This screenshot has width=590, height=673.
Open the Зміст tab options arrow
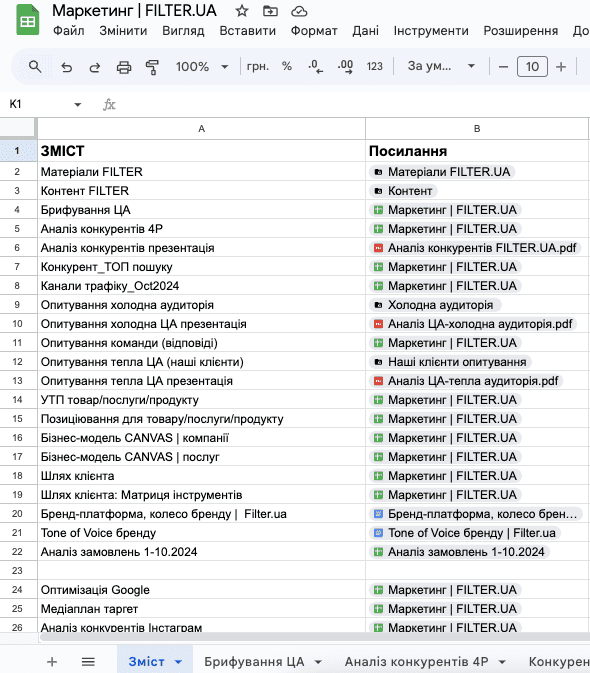click(x=179, y=662)
